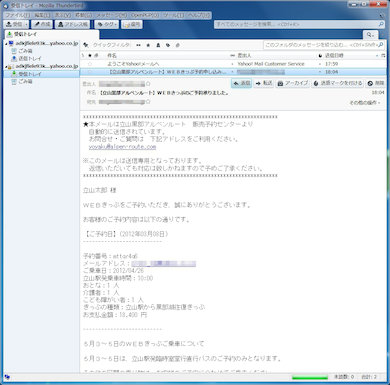Toggle the star filter in quick filter bar
This screenshot has height=385, width=390.
click(148, 45)
